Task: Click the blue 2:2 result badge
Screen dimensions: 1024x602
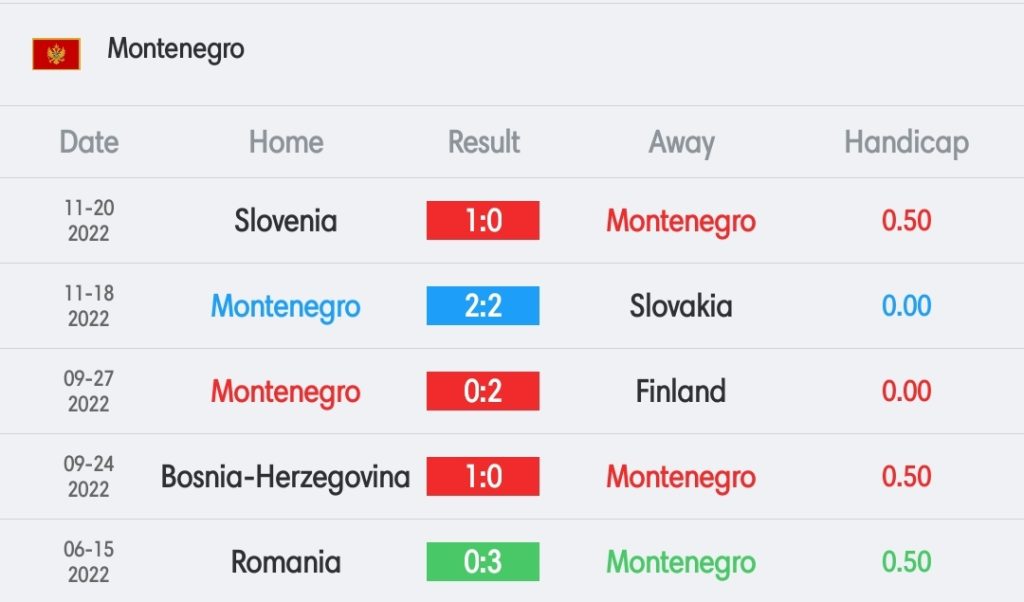Action: 483,306
